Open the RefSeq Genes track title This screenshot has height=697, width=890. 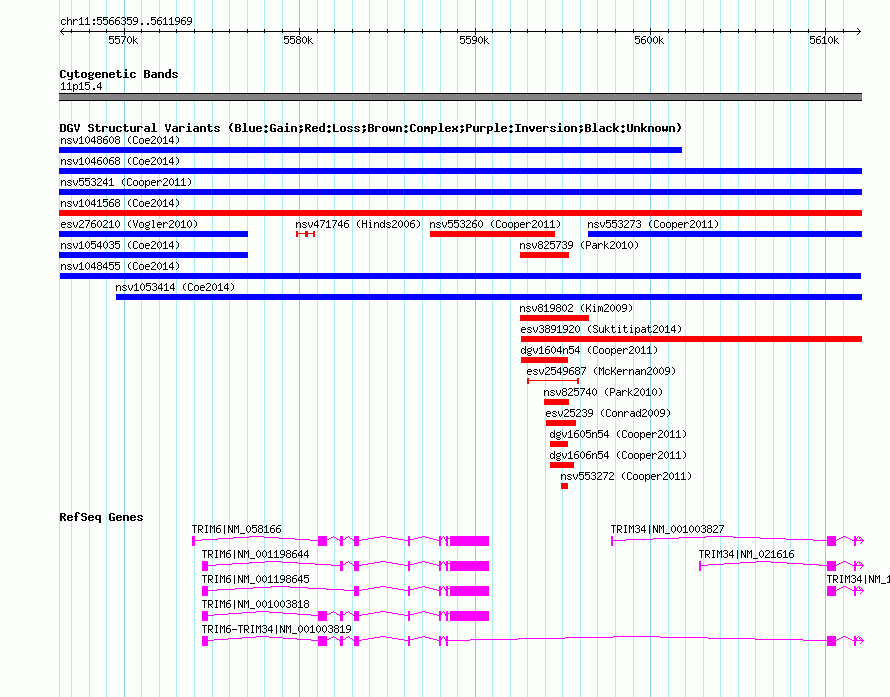click(x=101, y=517)
